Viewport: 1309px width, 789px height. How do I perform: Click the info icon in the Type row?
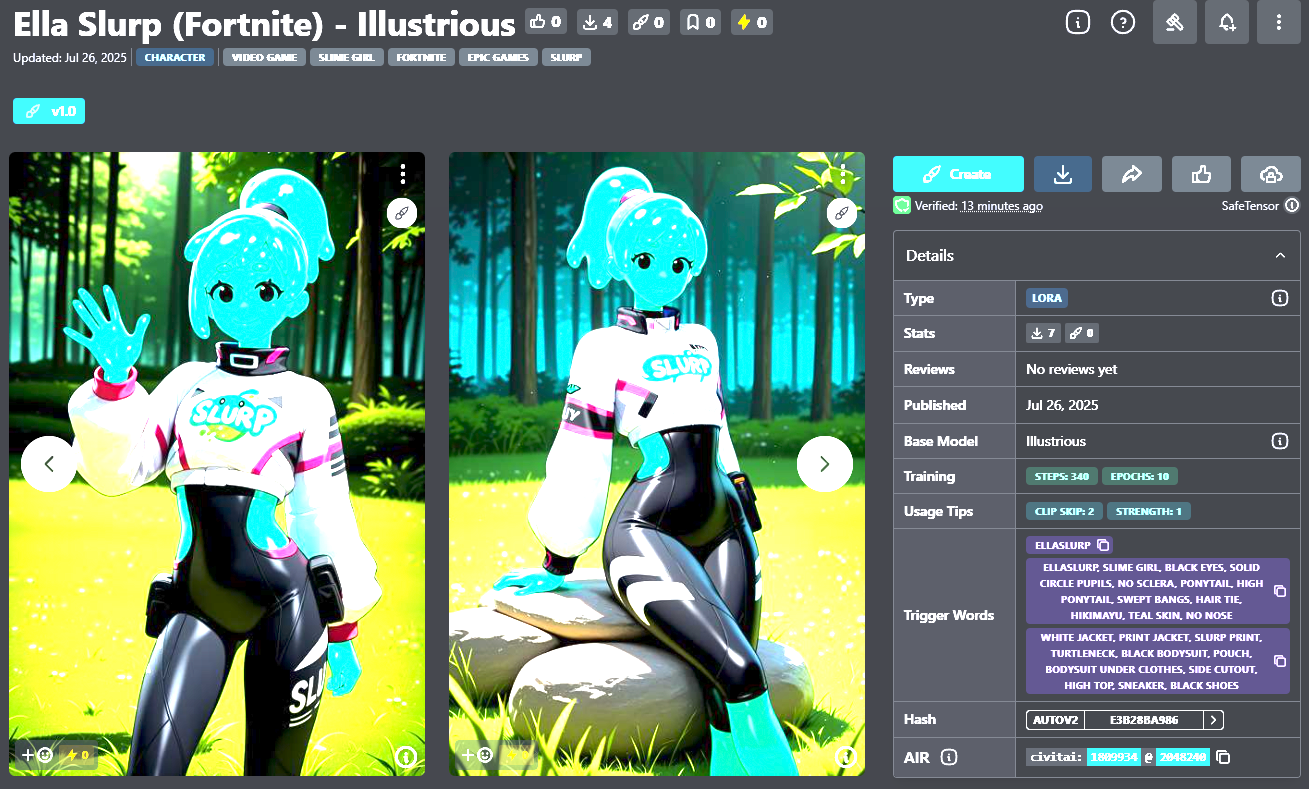(1279, 298)
